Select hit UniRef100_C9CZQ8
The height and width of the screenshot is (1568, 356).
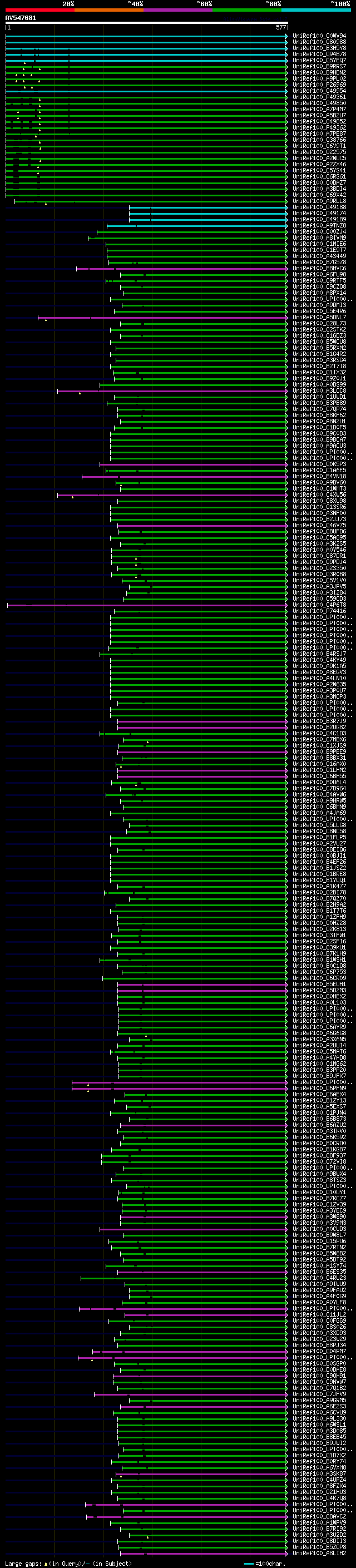[x=319, y=286]
